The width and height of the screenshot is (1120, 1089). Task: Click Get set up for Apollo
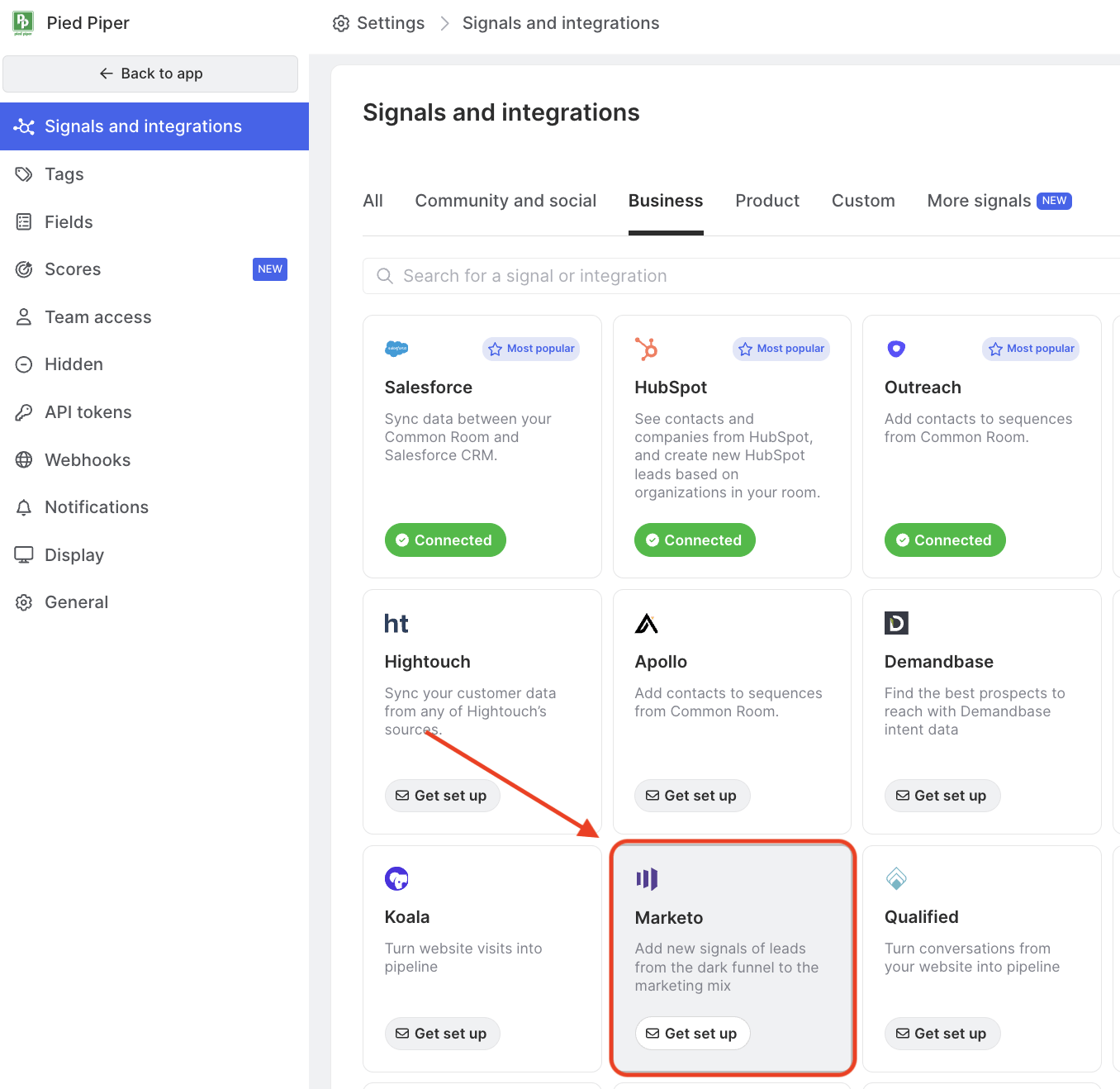tap(692, 796)
